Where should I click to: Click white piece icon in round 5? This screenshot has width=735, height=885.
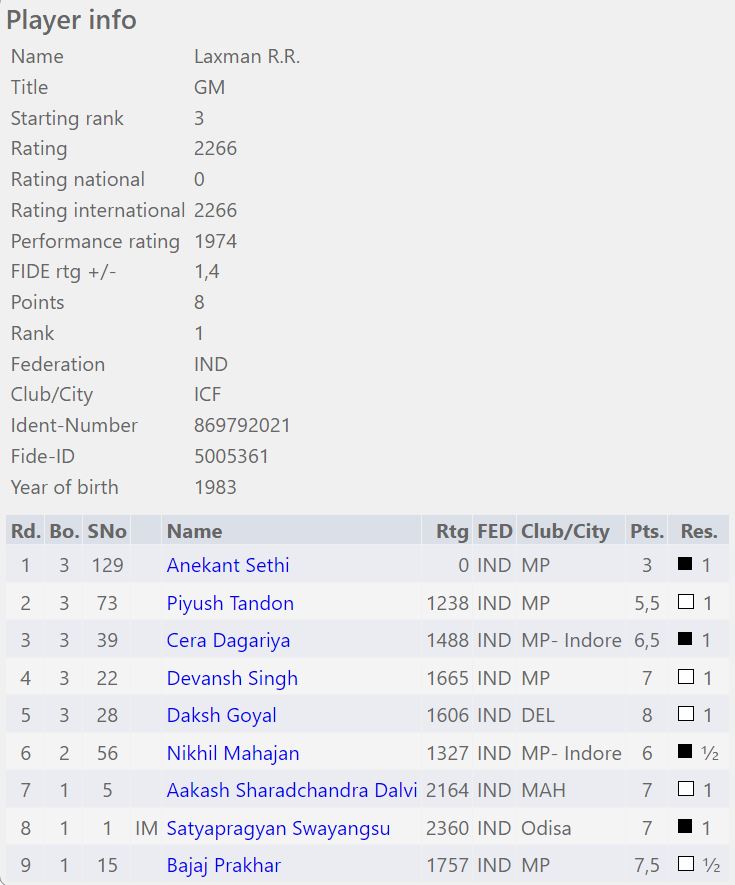pos(685,714)
